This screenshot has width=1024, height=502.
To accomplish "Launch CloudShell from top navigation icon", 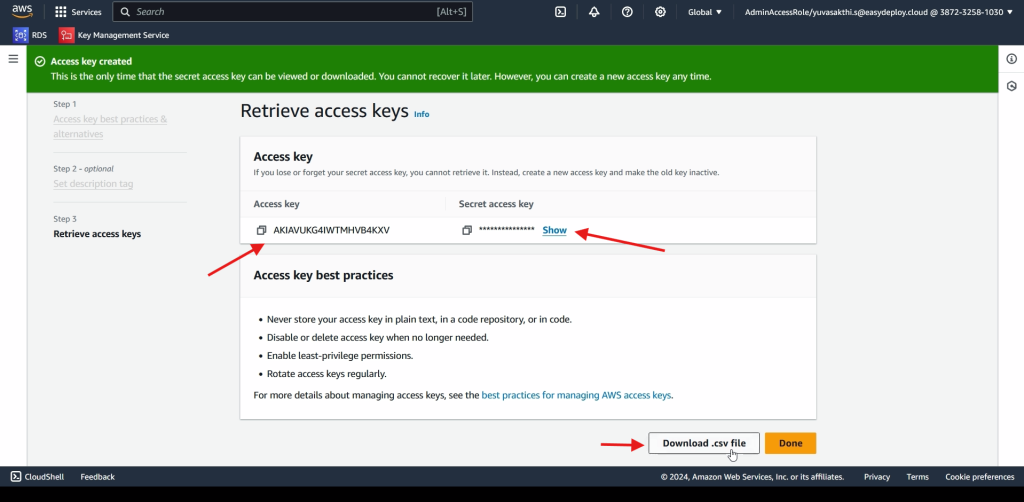I will [561, 12].
